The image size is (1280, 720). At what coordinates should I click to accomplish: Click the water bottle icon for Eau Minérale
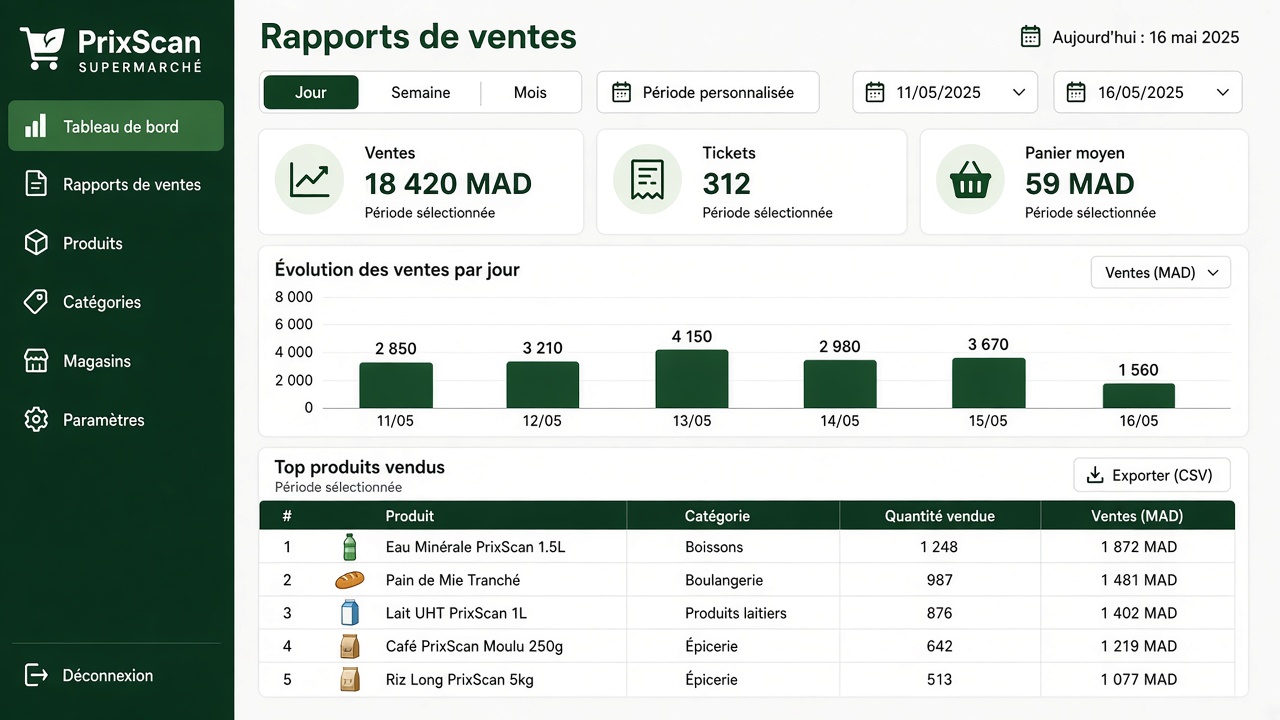349,547
